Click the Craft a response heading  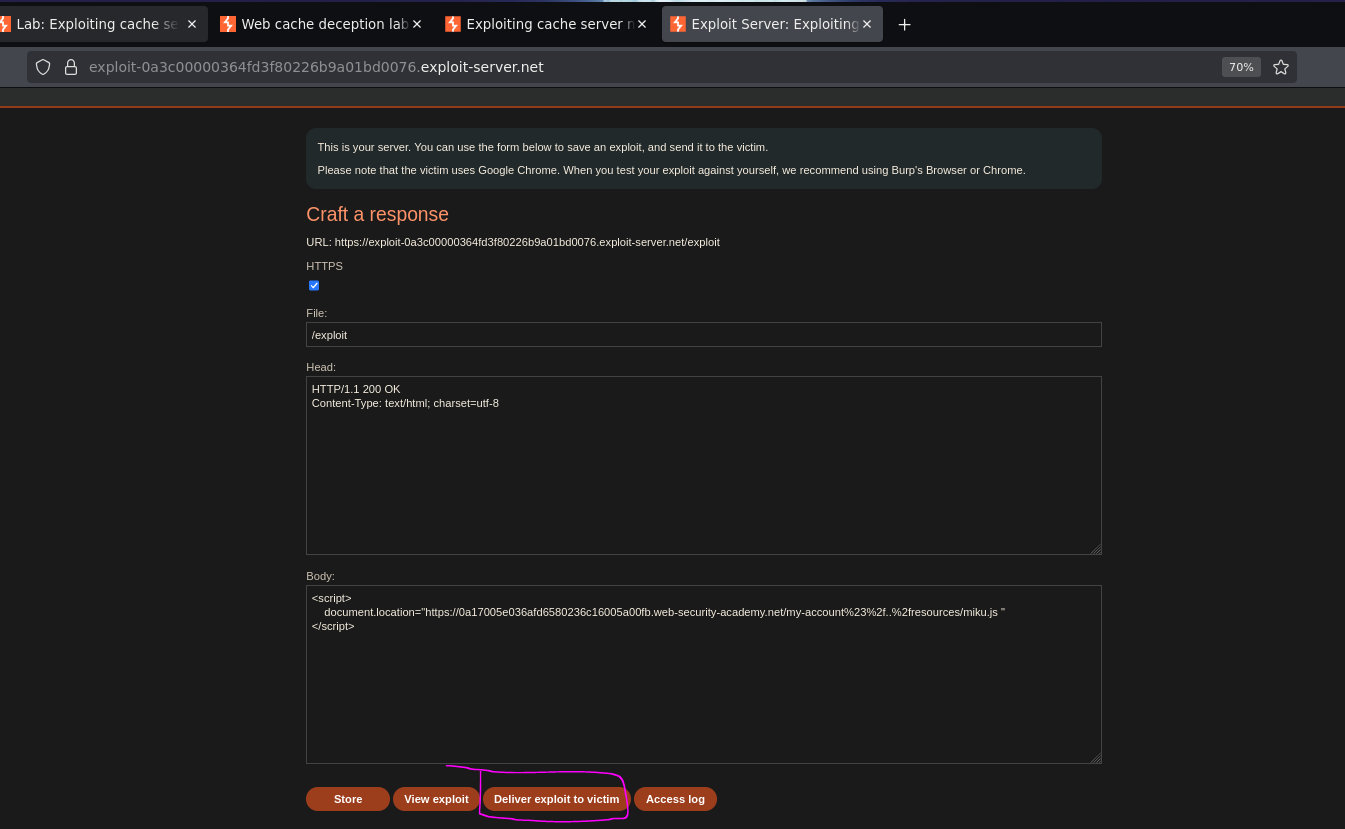377,214
